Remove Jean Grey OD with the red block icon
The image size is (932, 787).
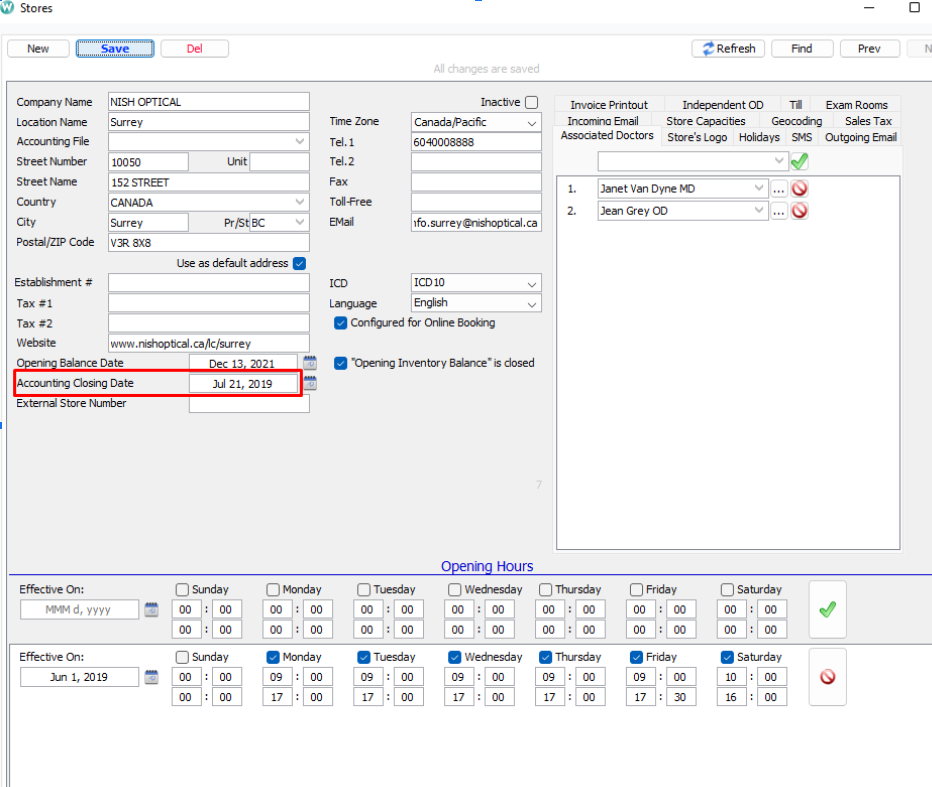(x=799, y=210)
